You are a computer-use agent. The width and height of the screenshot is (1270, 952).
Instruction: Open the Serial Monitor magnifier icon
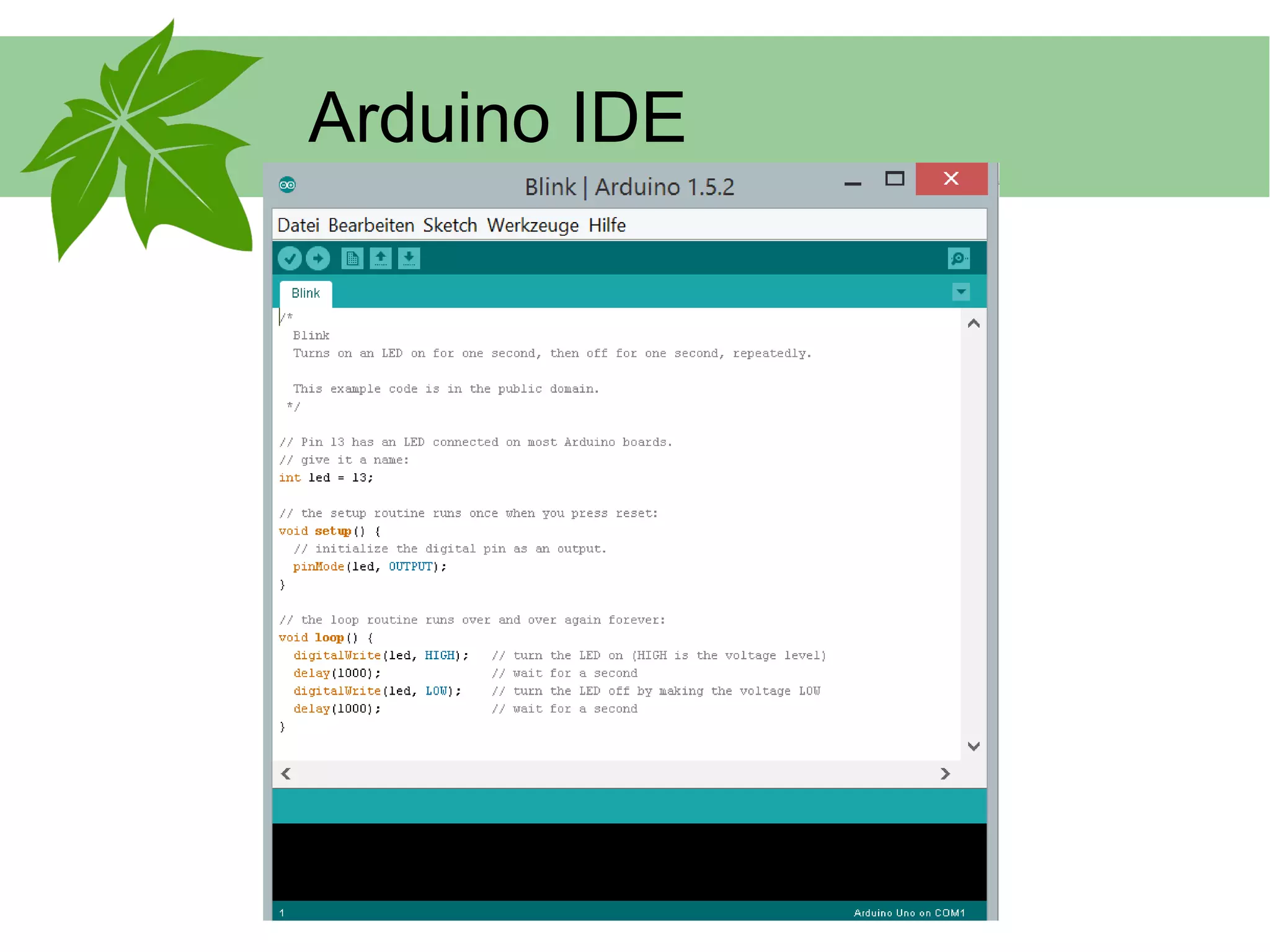coord(959,258)
